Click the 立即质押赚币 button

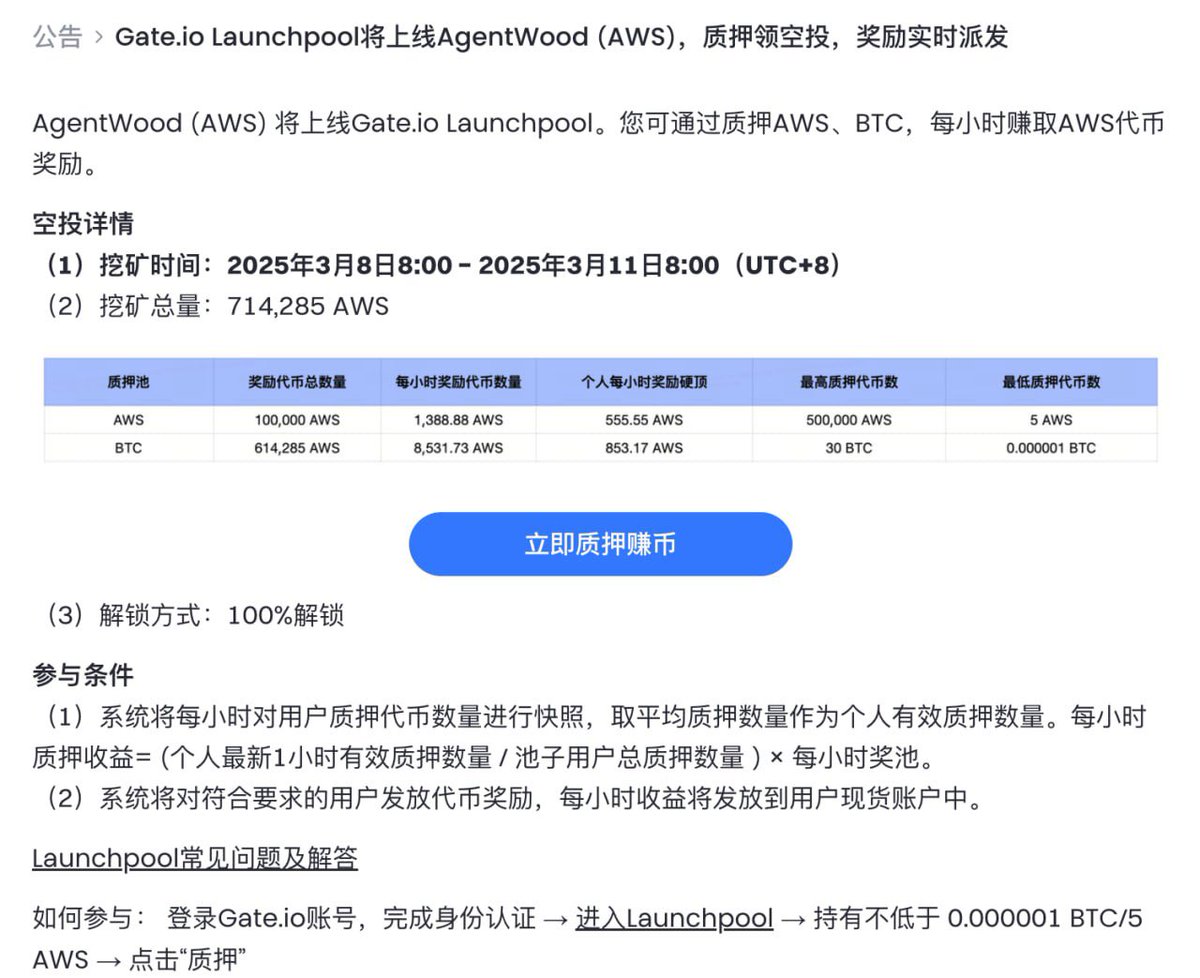pyautogui.click(x=600, y=544)
